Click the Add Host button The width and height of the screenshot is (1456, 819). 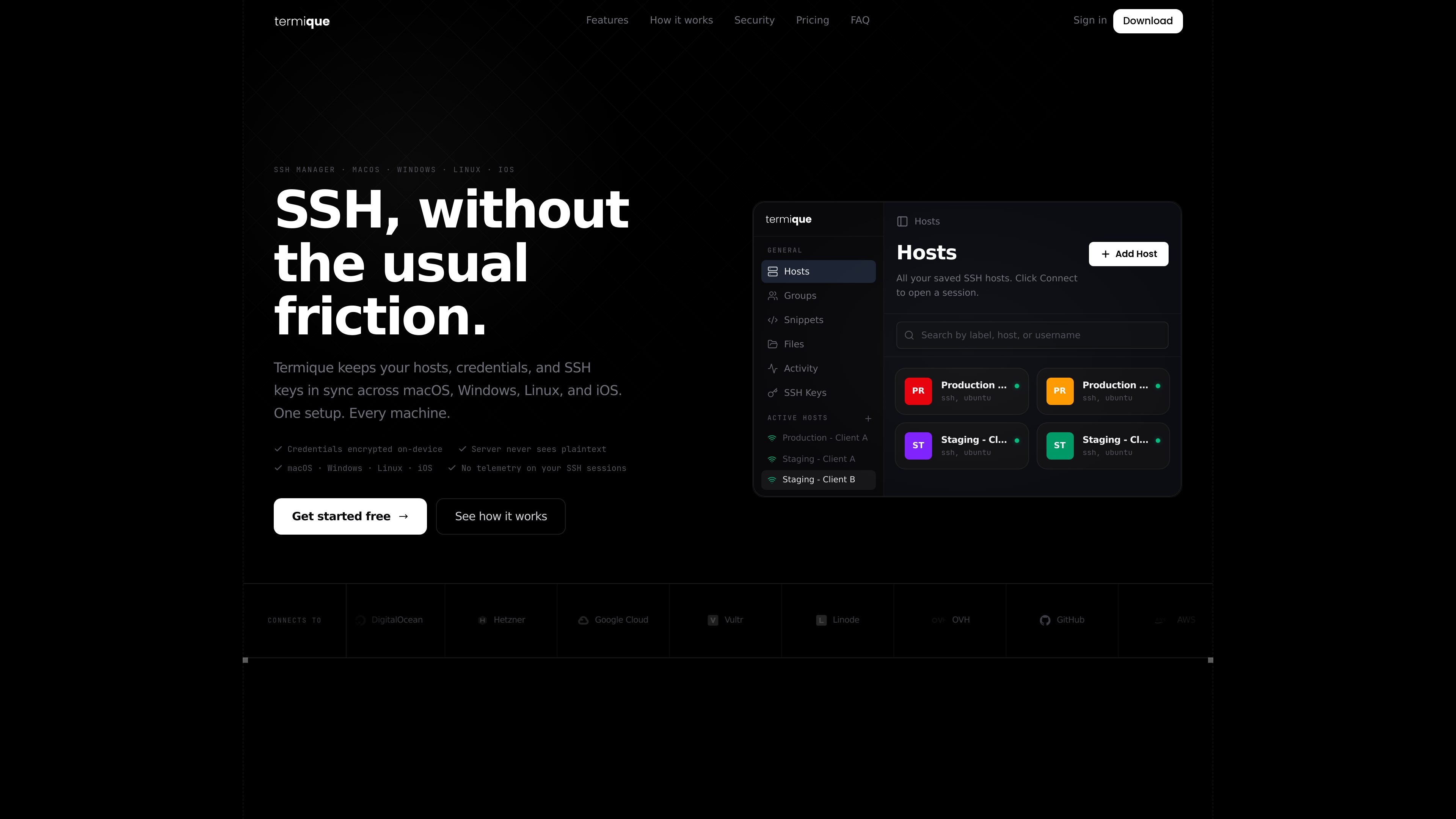tap(1128, 254)
